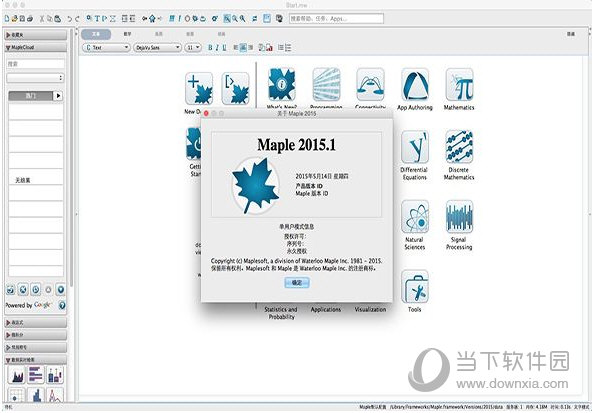Viewport: 593px width, 413px height.
Task: Open the App Authoring tile
Action: point(415,85)
